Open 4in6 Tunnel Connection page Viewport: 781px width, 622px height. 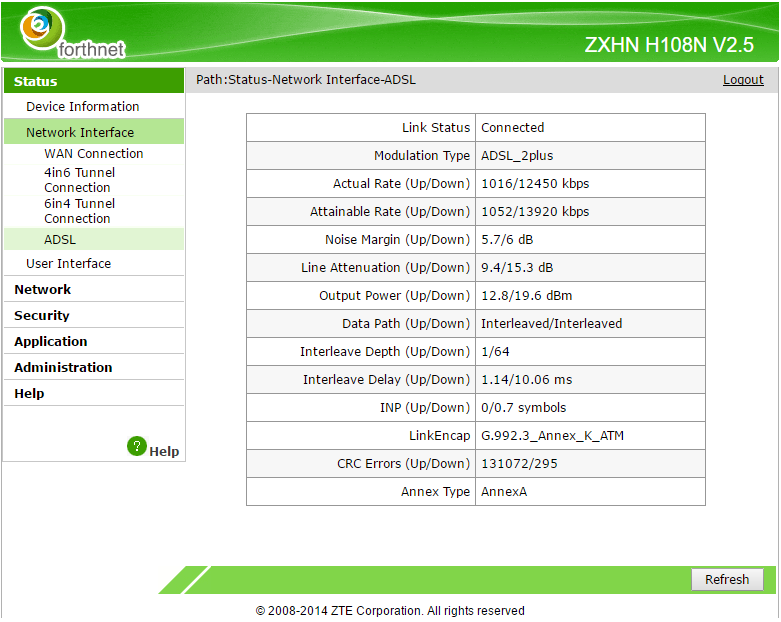(79, 180)
